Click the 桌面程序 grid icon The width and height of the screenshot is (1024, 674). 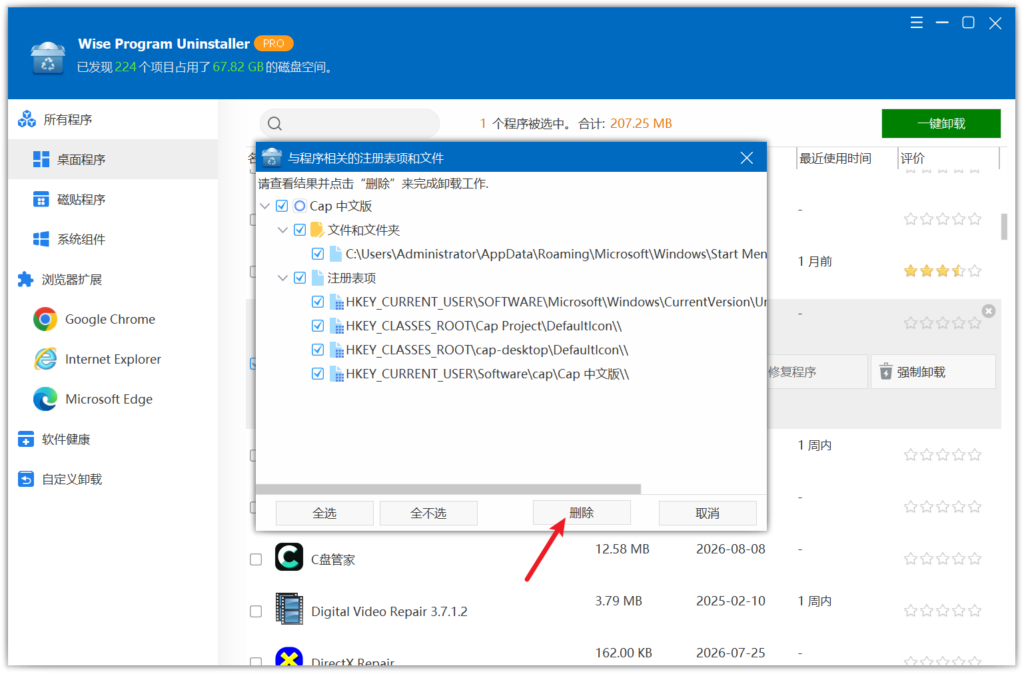coord(41,159)
